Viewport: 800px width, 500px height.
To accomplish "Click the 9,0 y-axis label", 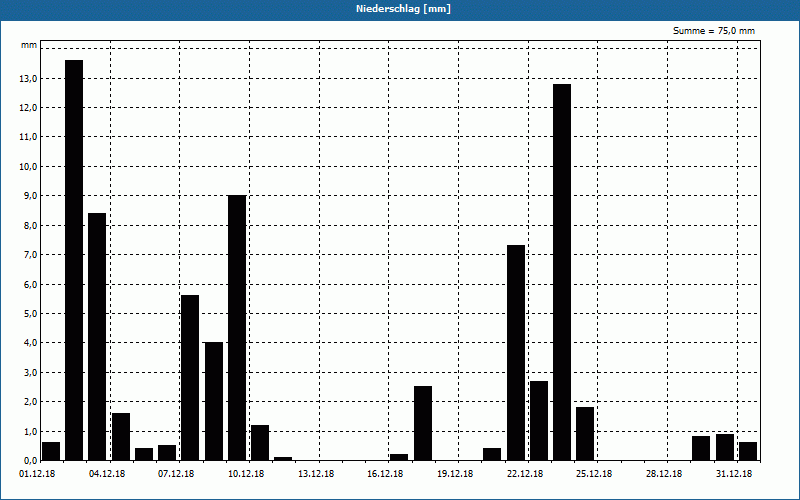I will (x=30, y=196).
